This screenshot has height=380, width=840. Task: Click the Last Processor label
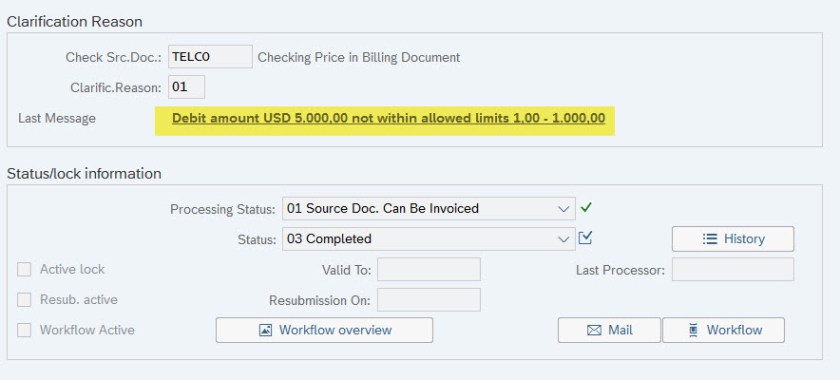pyautogui.click(x=620, y=270)
